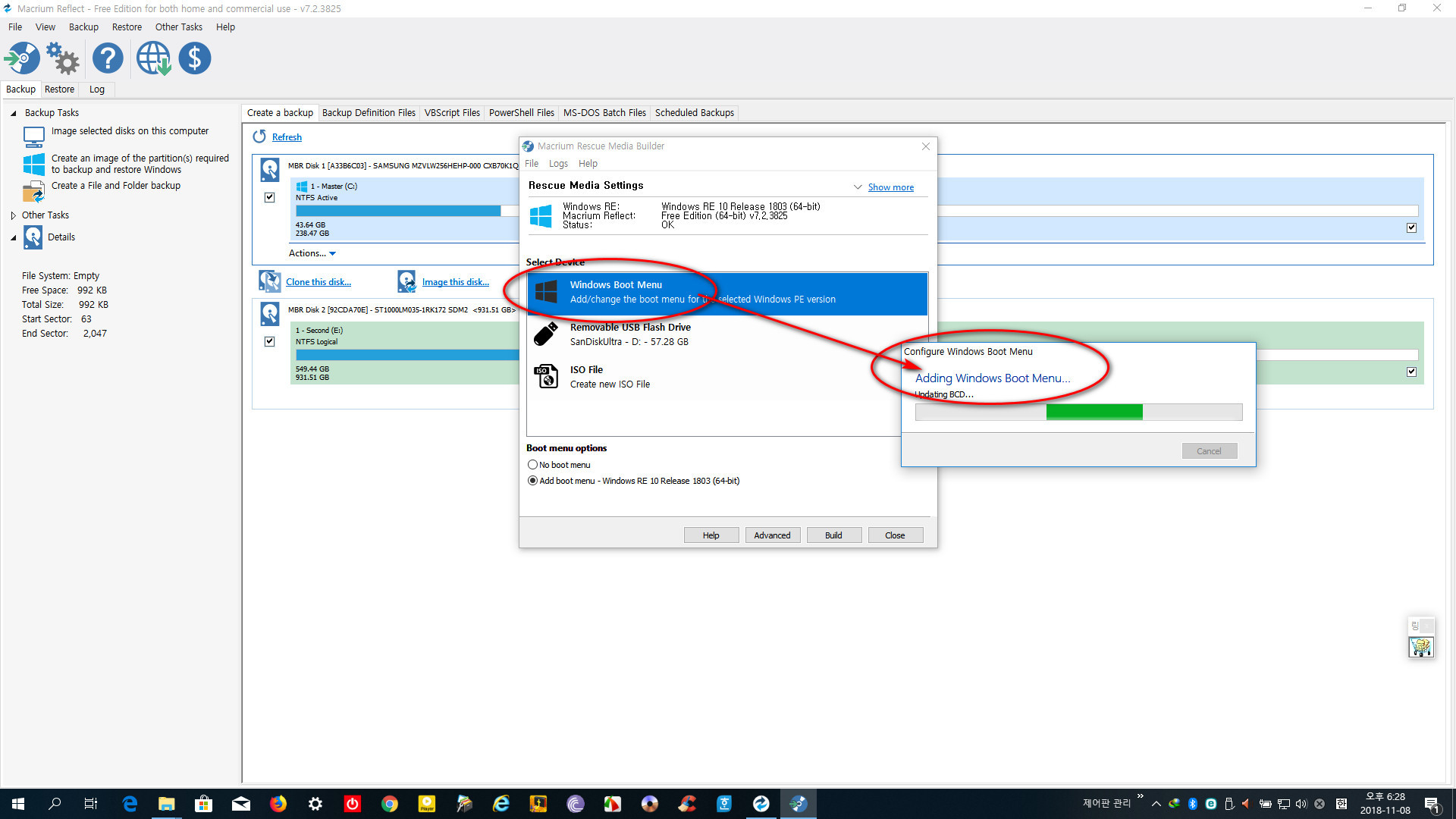The image size is (1456, 819).
Task: Click the Refresh link
Action: pos(287,137)
